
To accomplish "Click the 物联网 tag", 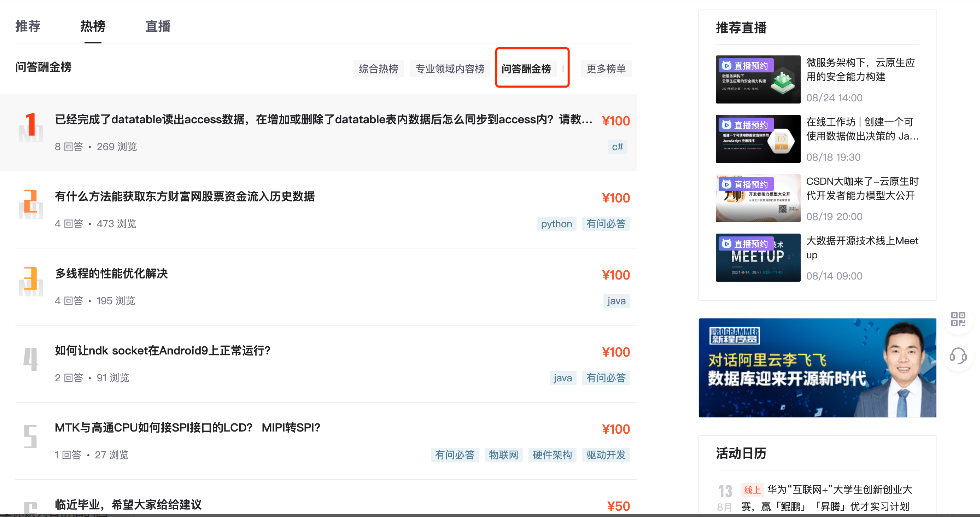I will tap(503, 455).
